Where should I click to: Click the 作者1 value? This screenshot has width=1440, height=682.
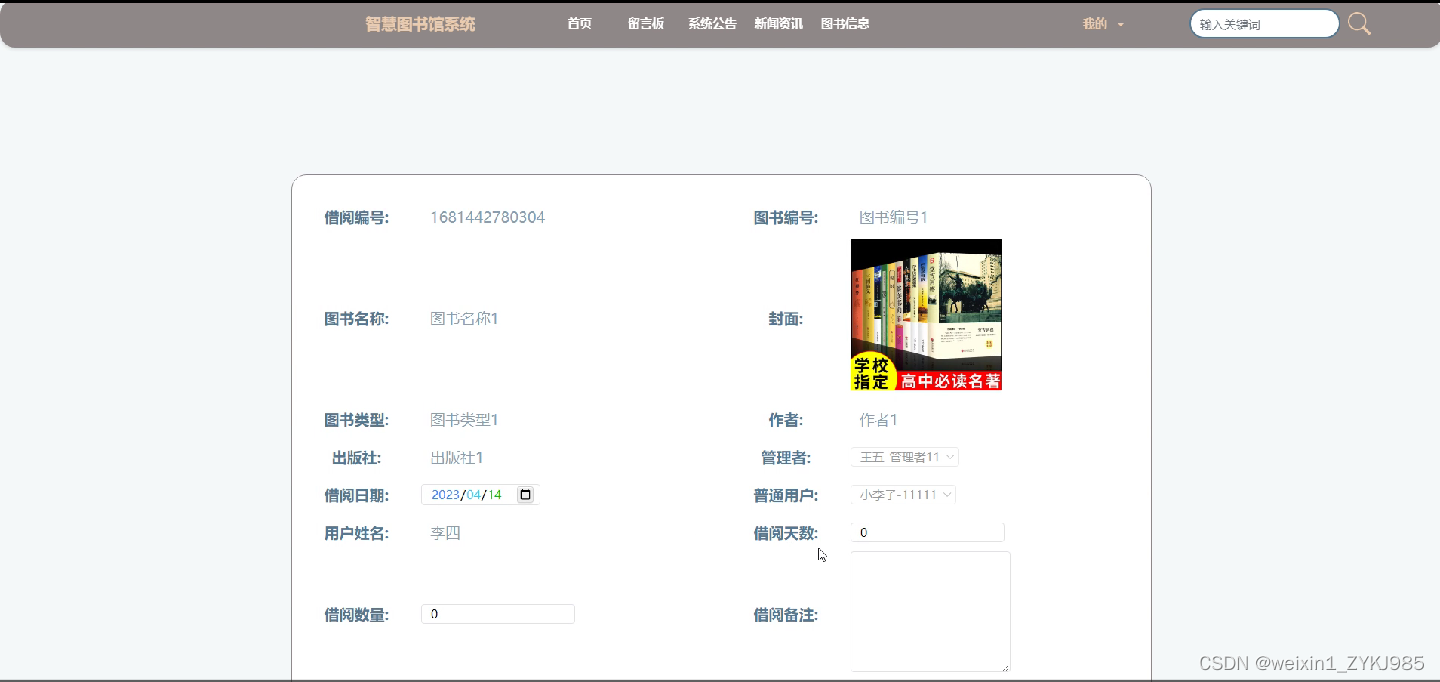878,420
